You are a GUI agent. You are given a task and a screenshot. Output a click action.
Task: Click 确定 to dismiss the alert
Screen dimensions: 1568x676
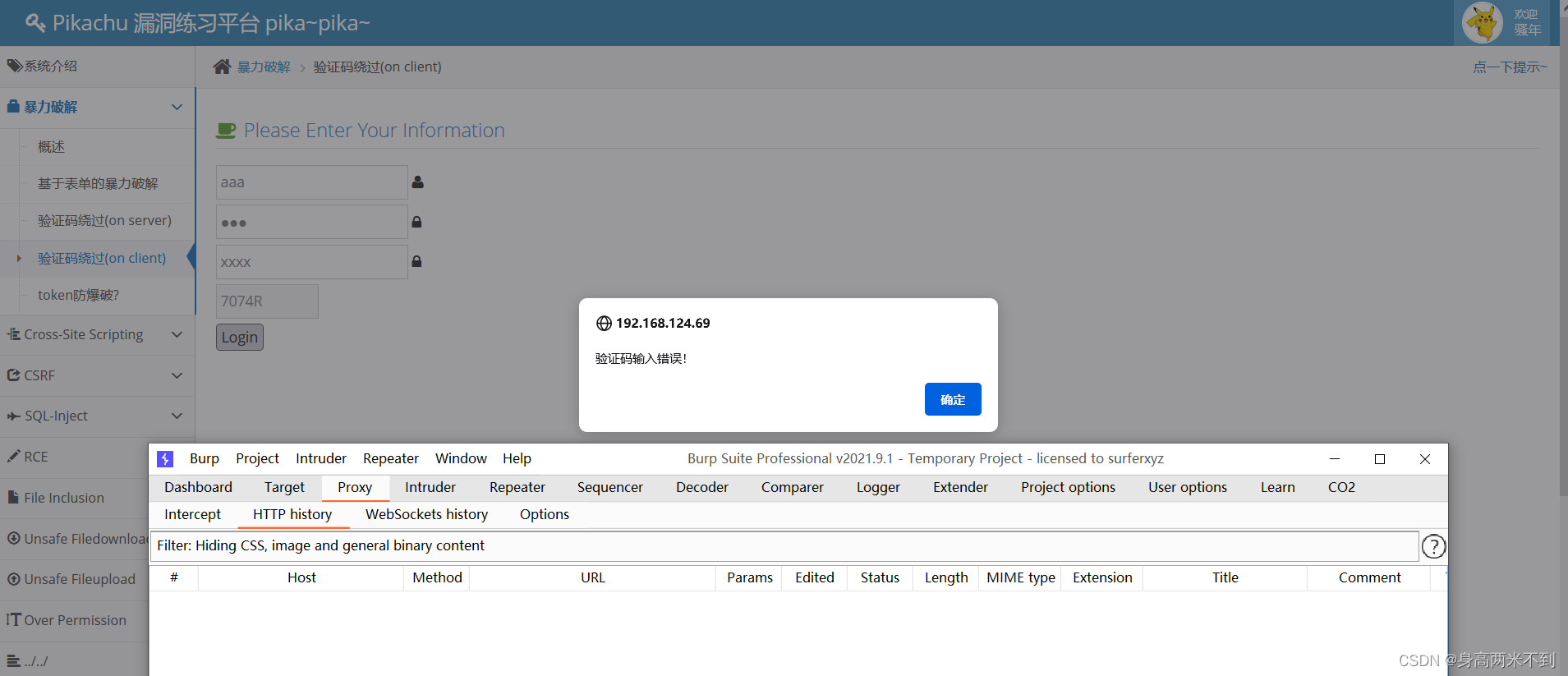tap(953, 399)
